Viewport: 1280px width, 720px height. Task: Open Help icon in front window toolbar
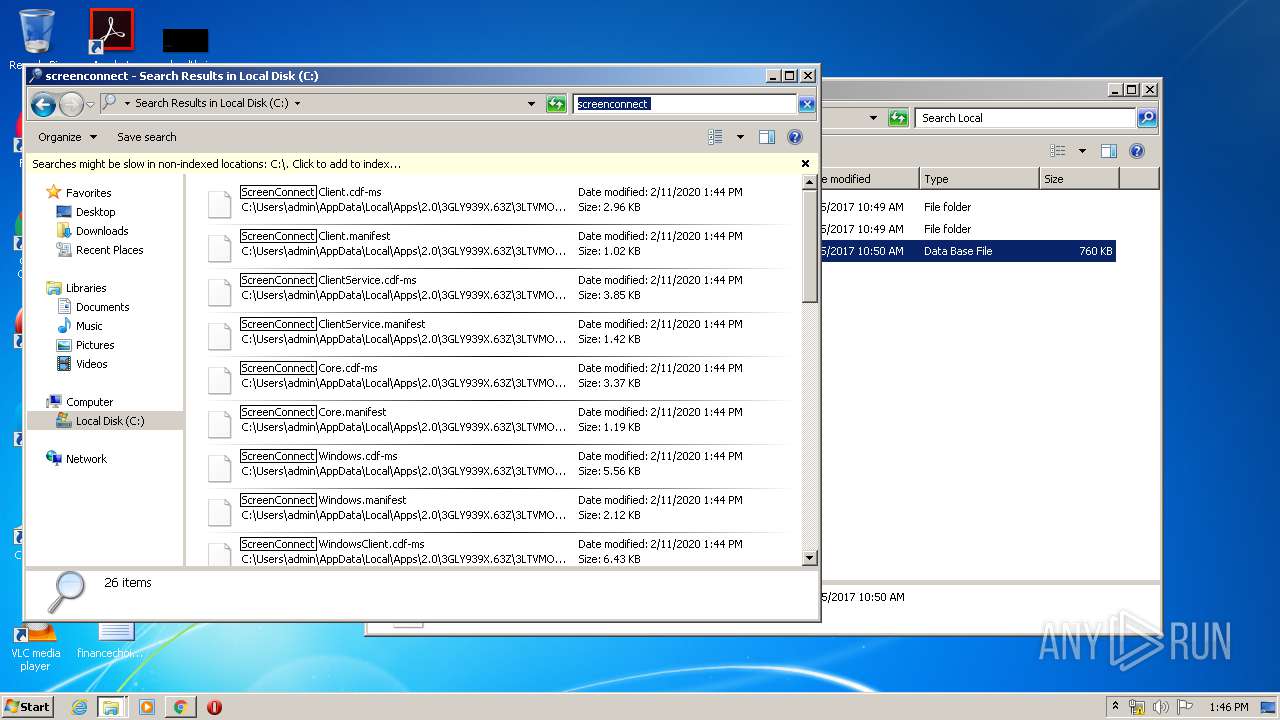tap(795, 137)
